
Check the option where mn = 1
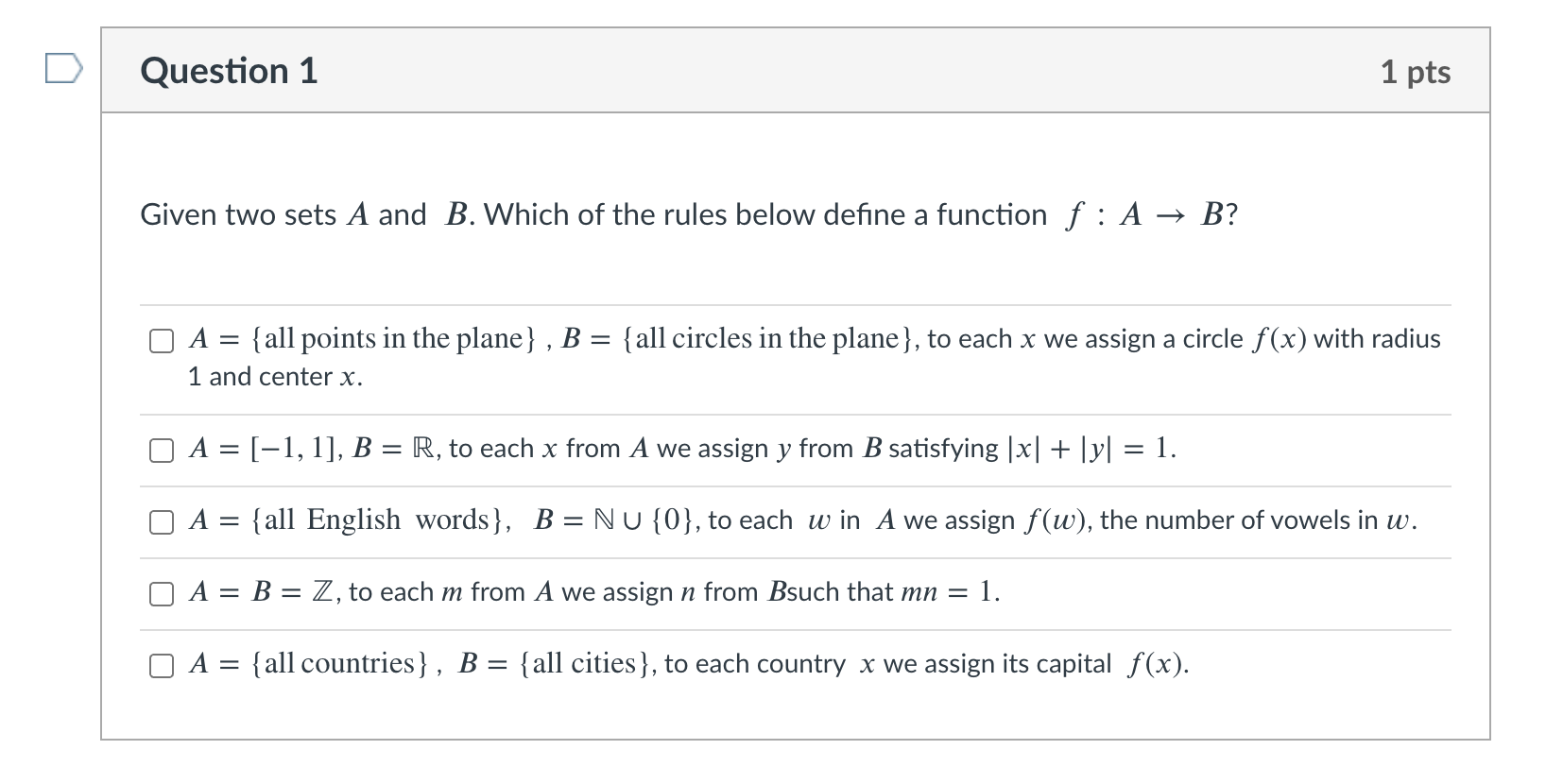(161, 595)
